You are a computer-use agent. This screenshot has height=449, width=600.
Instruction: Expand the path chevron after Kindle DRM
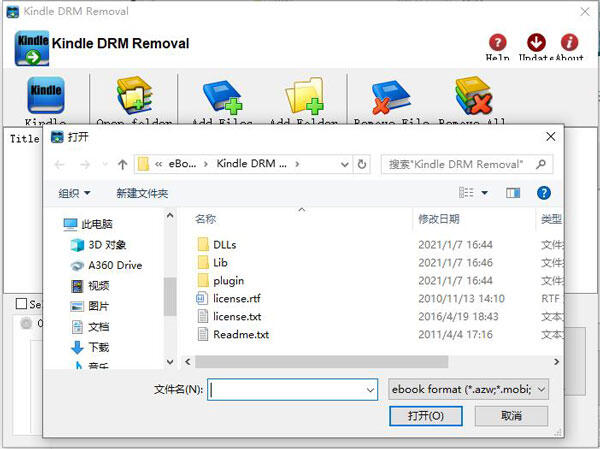click(297, 164)
